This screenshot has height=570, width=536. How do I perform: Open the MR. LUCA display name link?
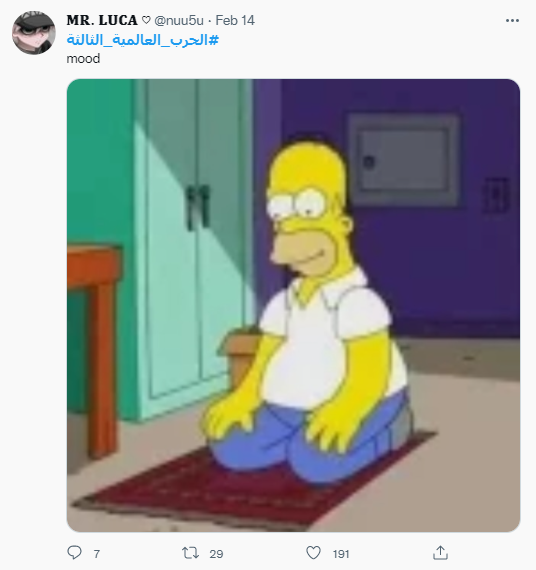point(102,20)
